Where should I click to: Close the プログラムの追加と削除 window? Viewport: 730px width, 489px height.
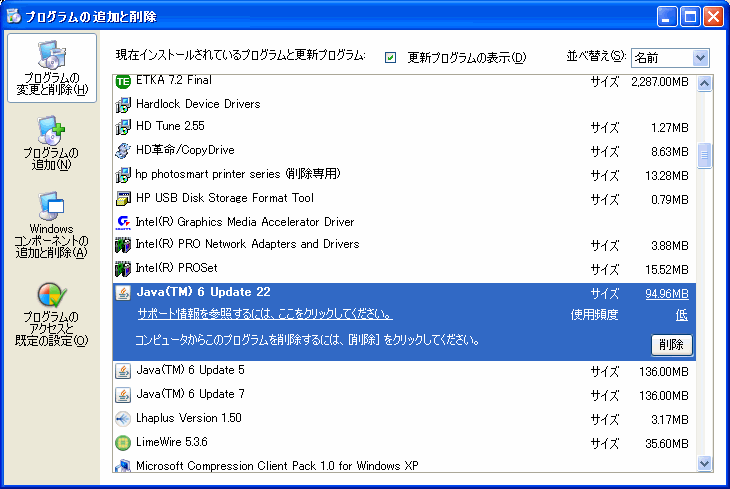coord(713,17)
